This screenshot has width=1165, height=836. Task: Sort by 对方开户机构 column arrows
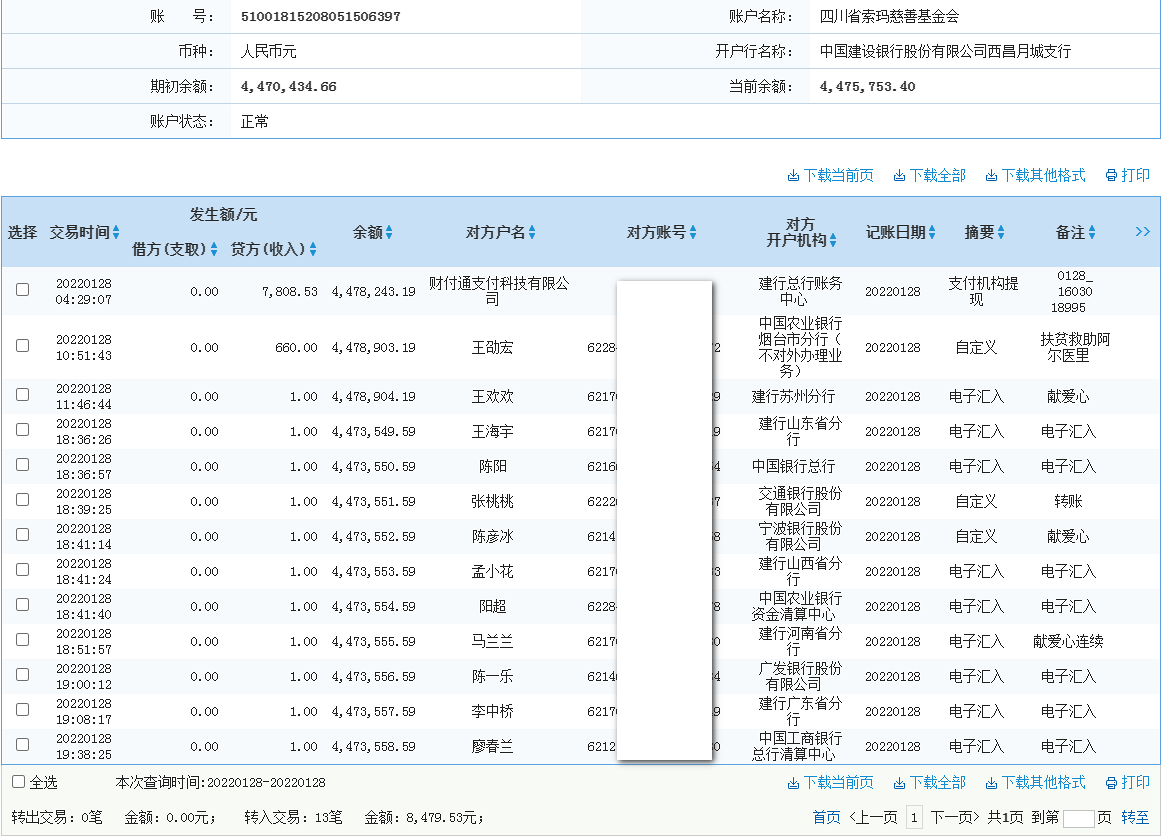833,240
